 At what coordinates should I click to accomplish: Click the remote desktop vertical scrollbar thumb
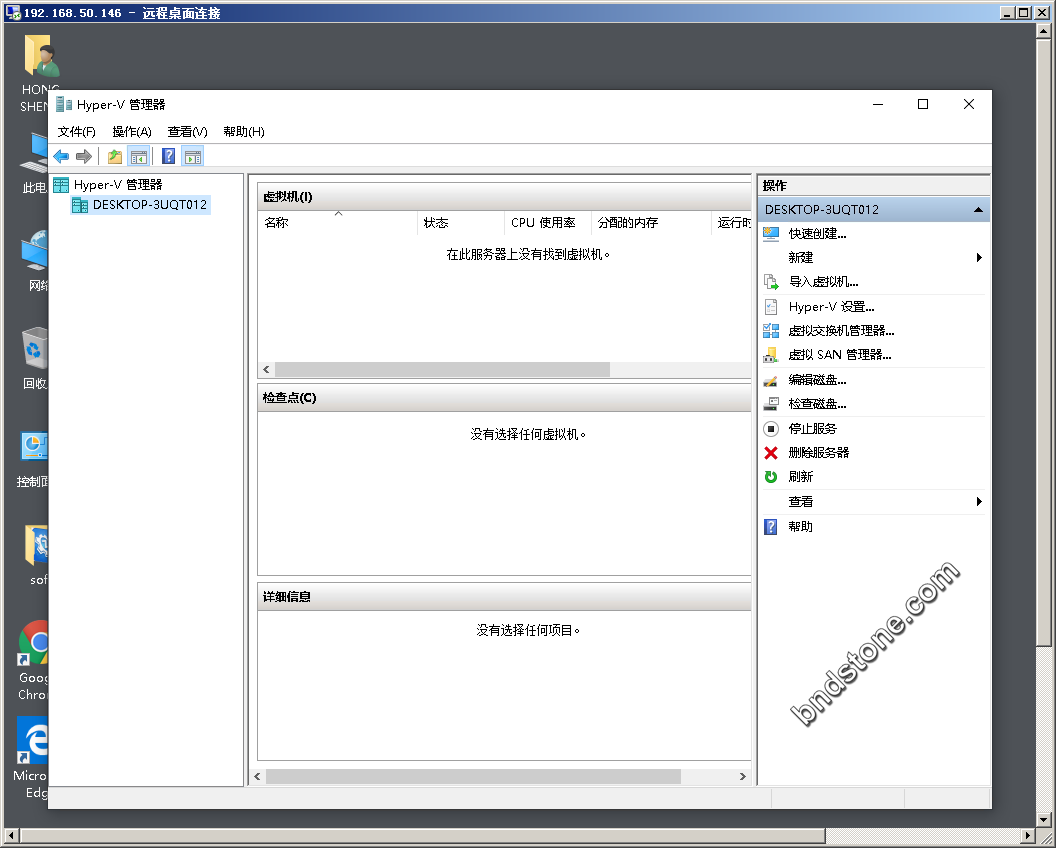tap(1043, 341)
